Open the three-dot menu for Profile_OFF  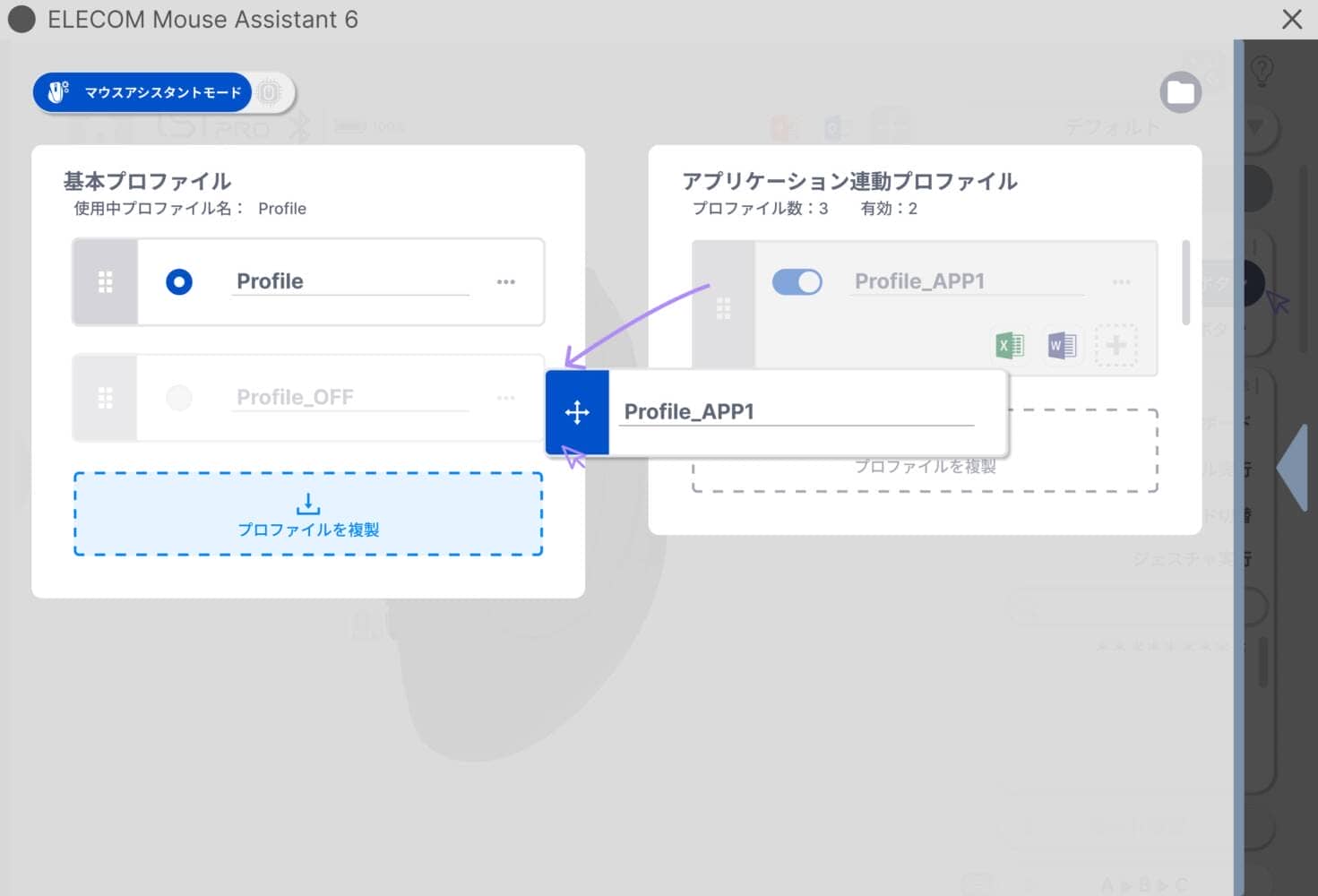506,398
